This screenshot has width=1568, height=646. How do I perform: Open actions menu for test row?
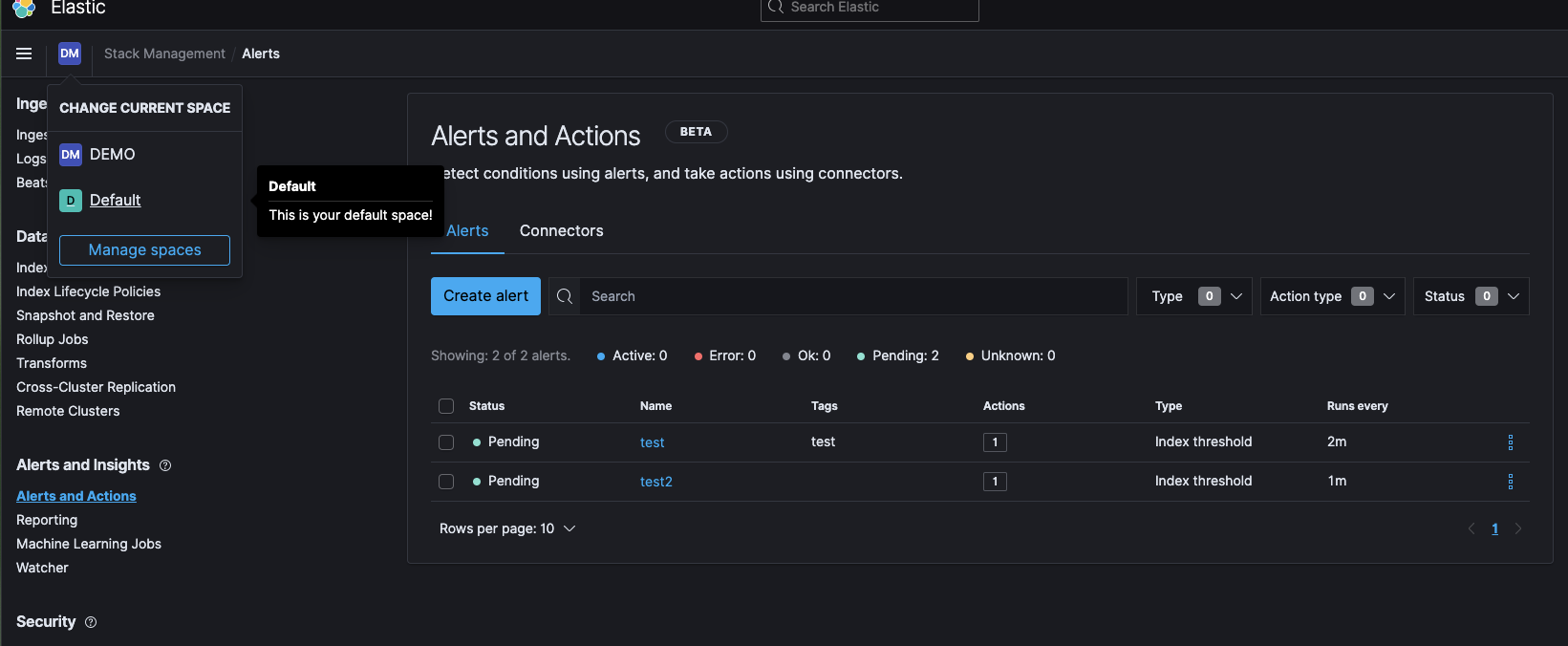click(1511, 442)
